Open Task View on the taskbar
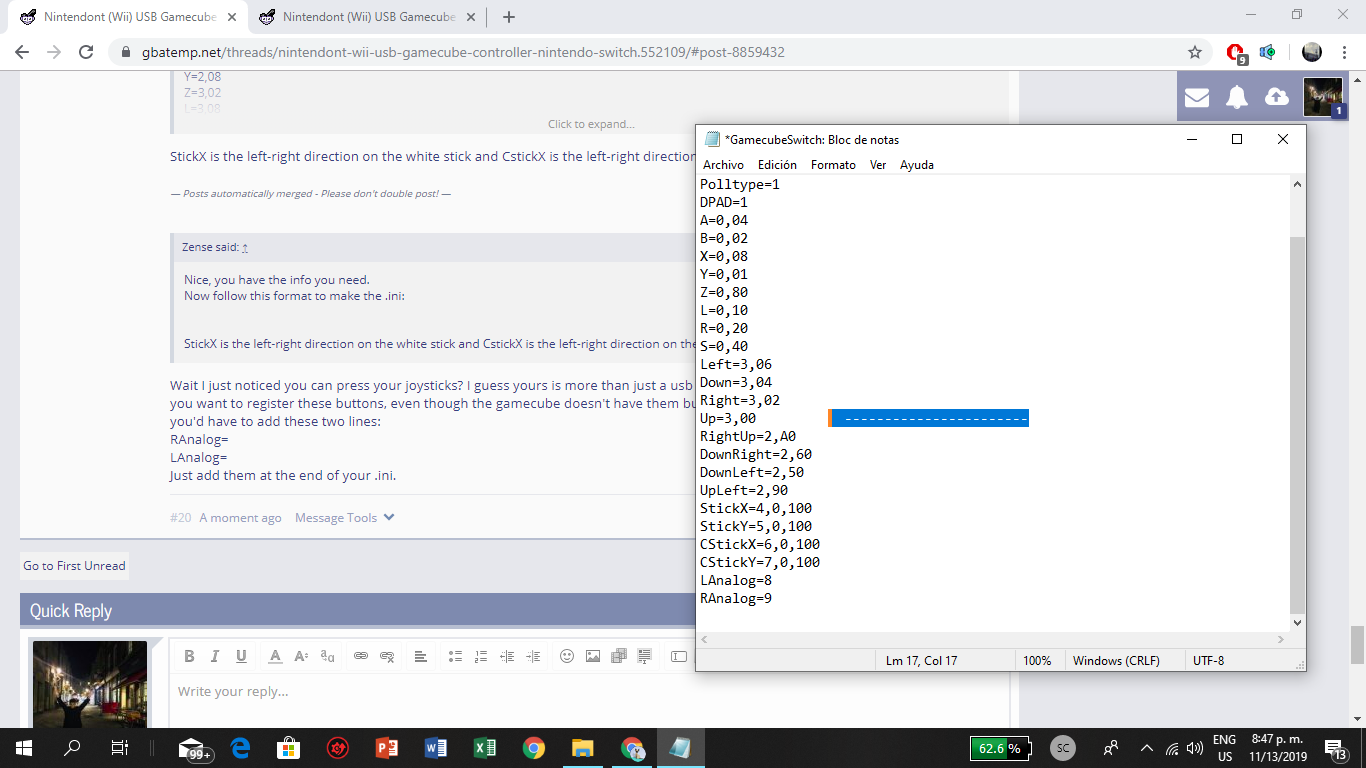Viewport: 1366px width, 768px height. 119,748
